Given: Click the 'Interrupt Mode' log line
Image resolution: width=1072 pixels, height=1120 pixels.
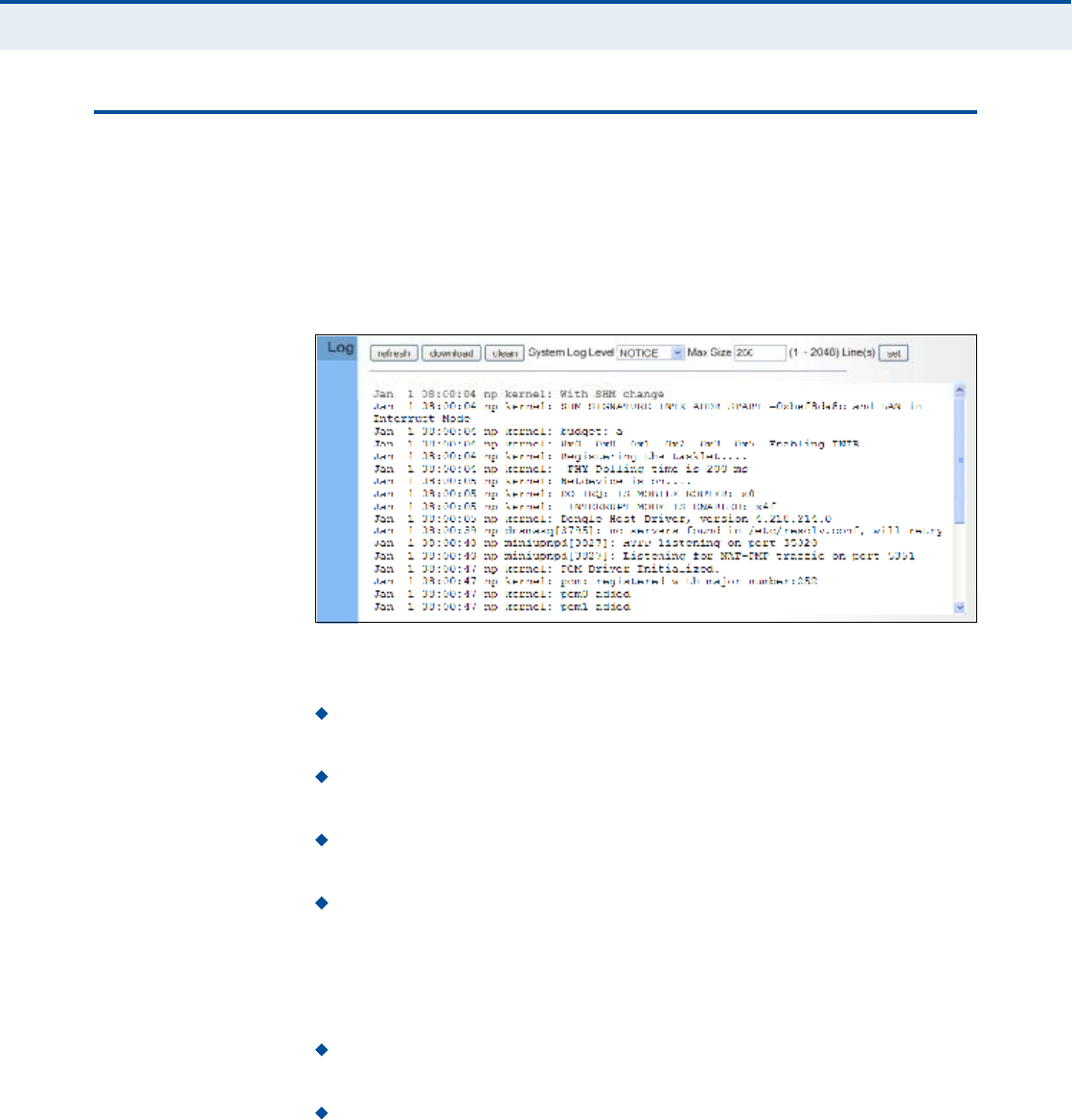Looking at the screenshot, I should click(422, 419).
